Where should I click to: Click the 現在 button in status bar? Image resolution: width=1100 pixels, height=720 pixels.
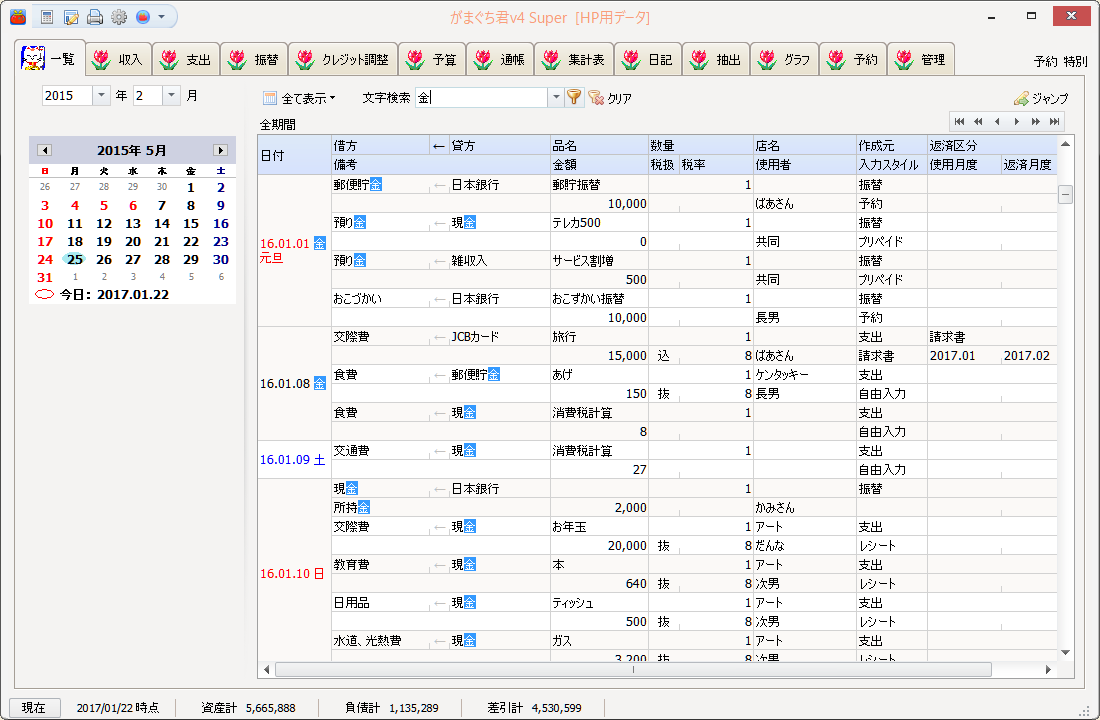pos(34,707)
